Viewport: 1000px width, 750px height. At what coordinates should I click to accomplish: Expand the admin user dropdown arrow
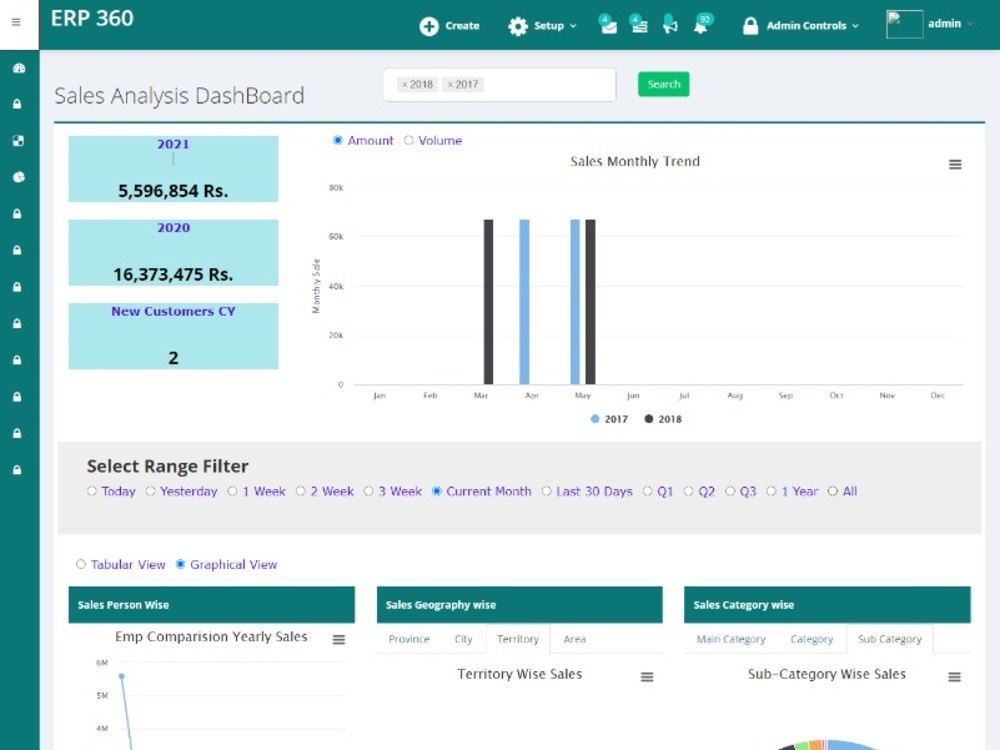point(970,24)
